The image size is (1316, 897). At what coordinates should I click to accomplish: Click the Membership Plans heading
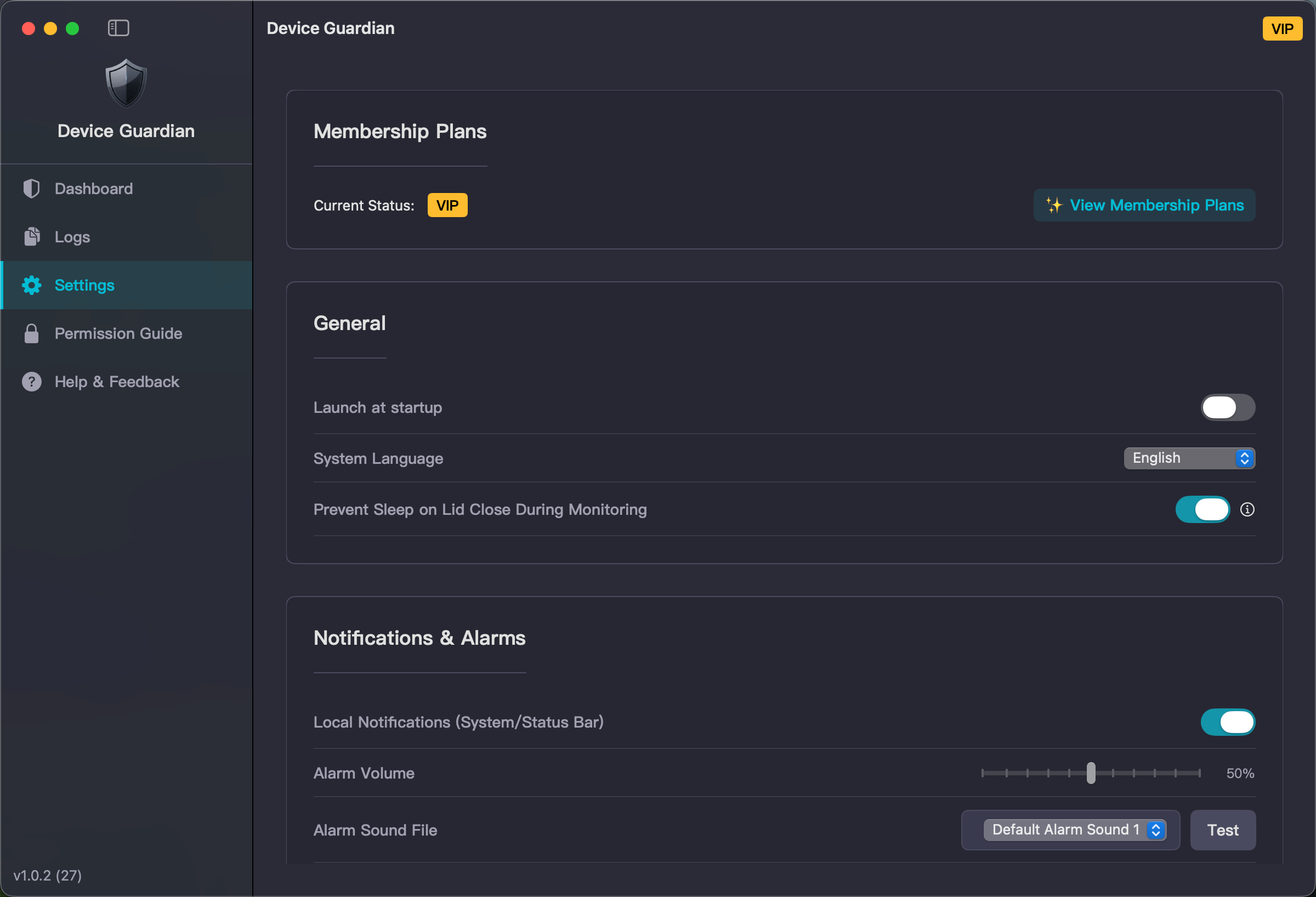pos(400,132)
